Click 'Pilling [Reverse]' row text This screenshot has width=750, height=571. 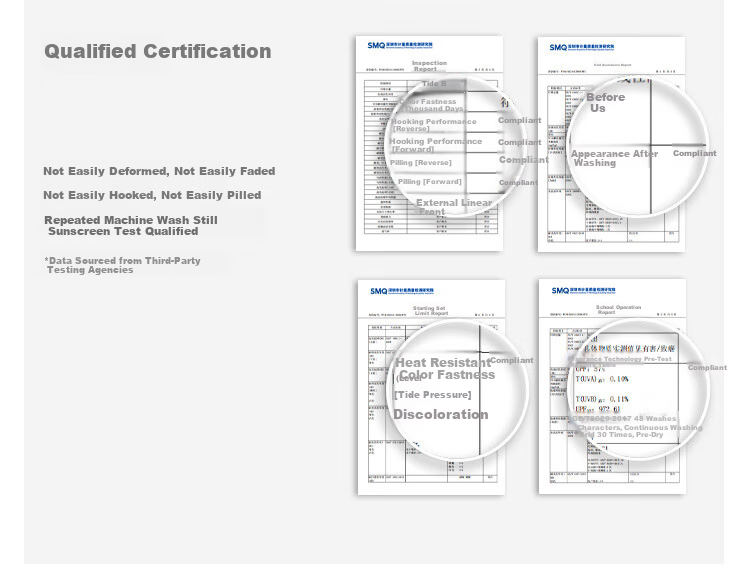[421, 163]
